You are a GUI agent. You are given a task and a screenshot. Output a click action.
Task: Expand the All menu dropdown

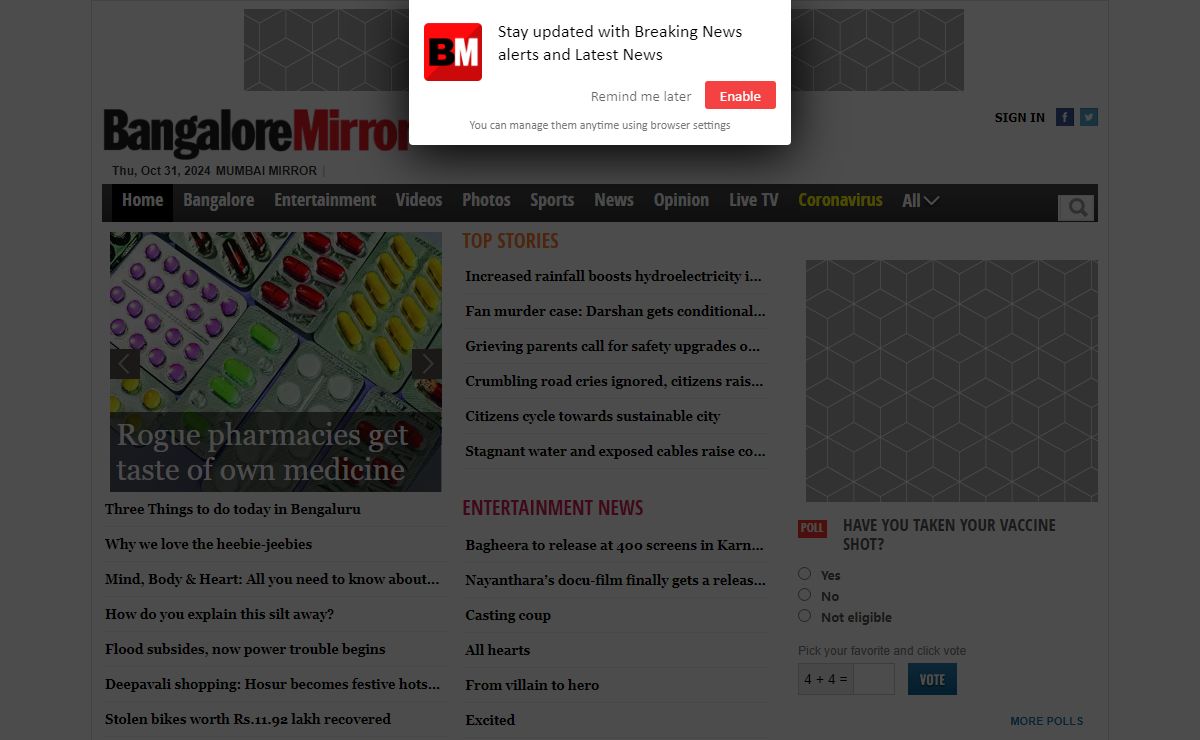920,201
